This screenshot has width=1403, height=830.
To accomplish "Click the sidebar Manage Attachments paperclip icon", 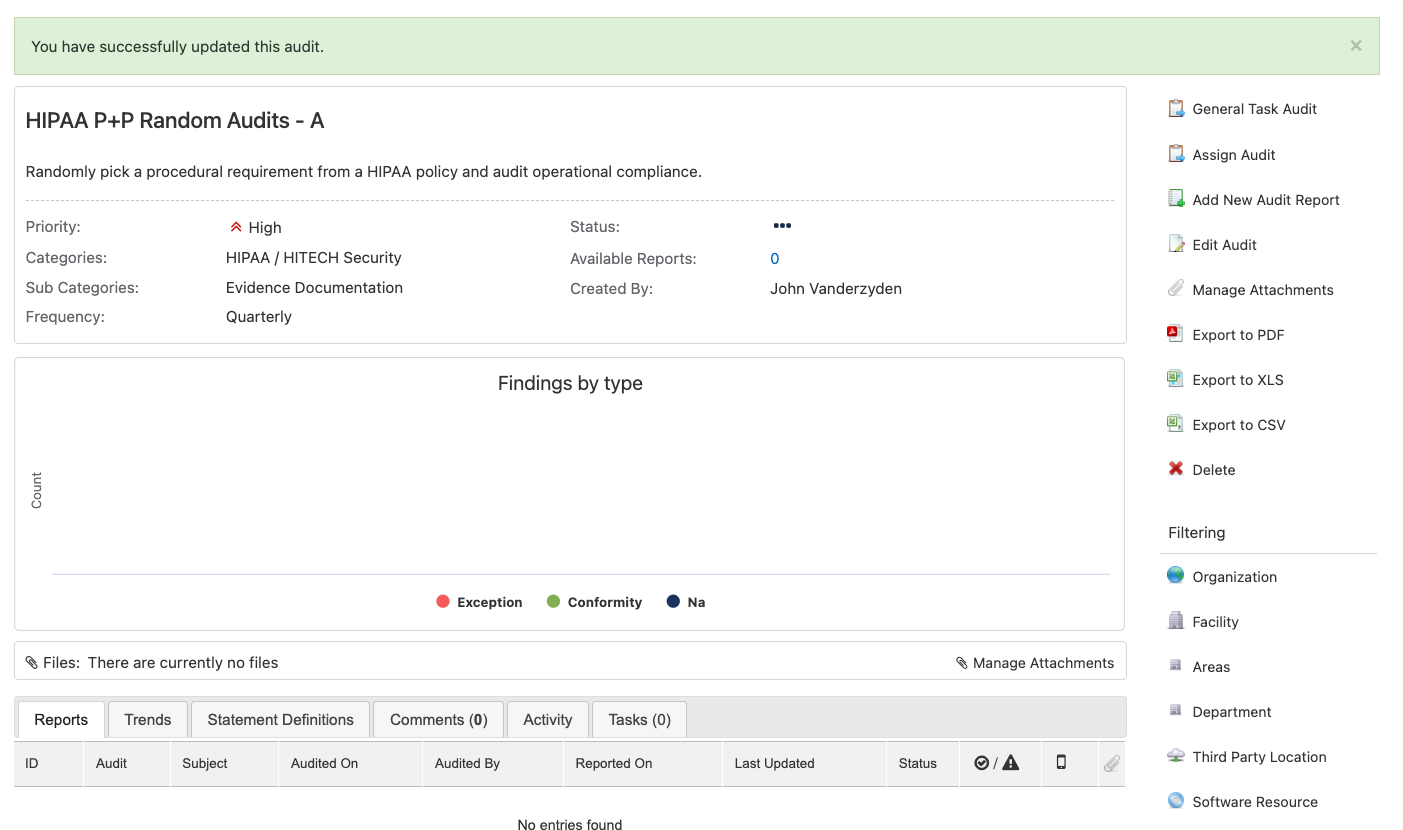I will tap(1176, 289).
